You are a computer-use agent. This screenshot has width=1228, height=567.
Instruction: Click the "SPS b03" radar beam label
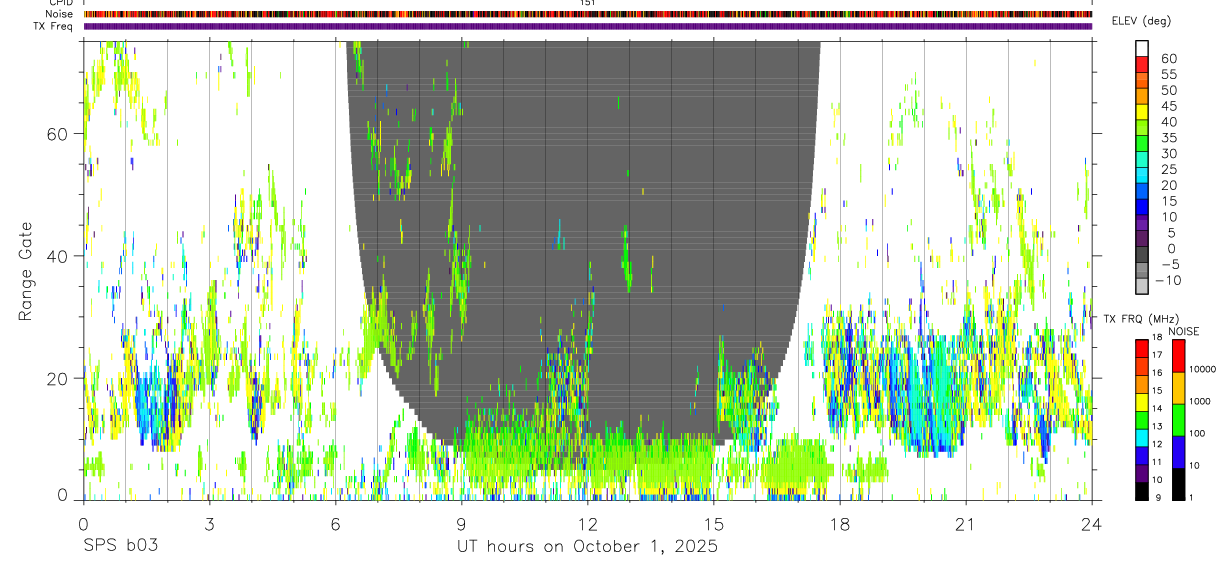(x=120, y=547)
